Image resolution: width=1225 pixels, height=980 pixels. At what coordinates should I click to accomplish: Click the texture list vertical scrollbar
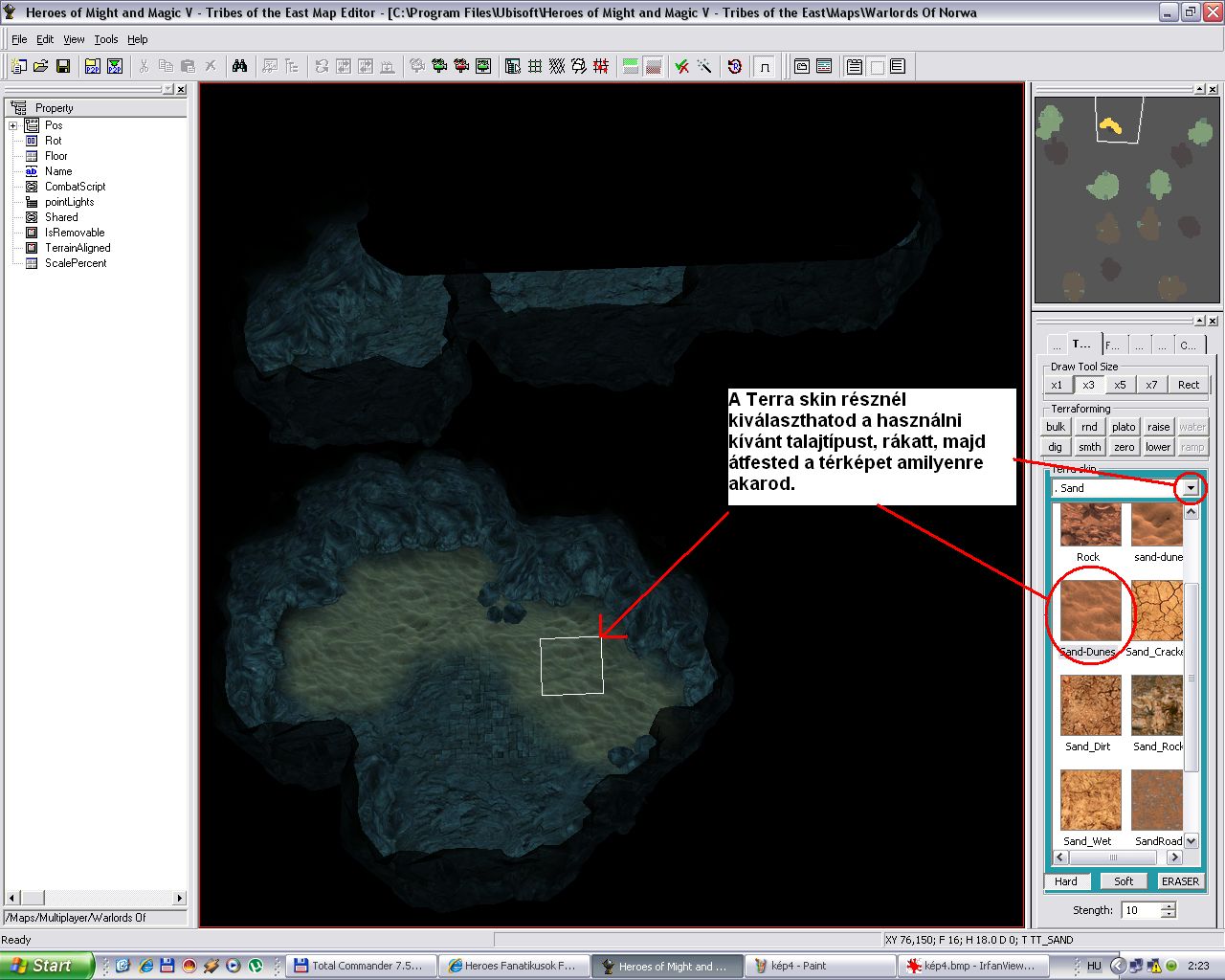coord(1192,677)
